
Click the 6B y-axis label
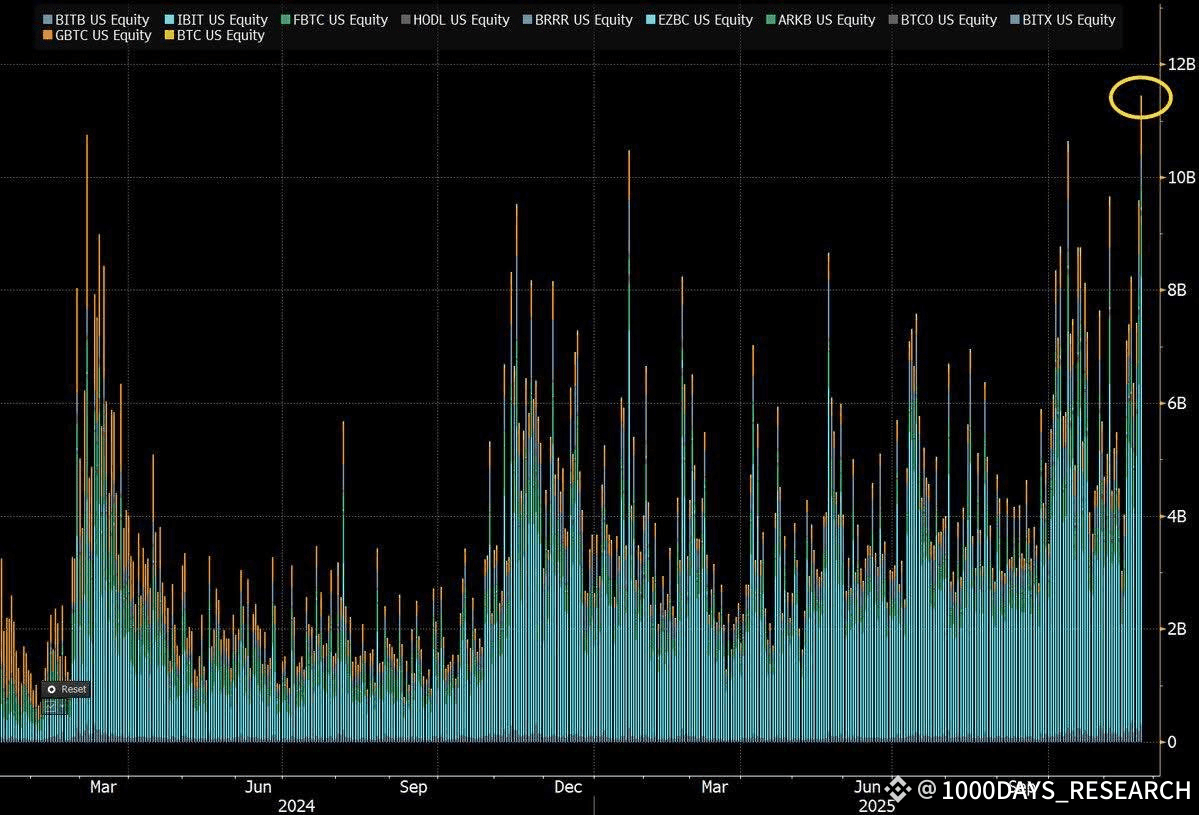click(x=1178, y=403)
